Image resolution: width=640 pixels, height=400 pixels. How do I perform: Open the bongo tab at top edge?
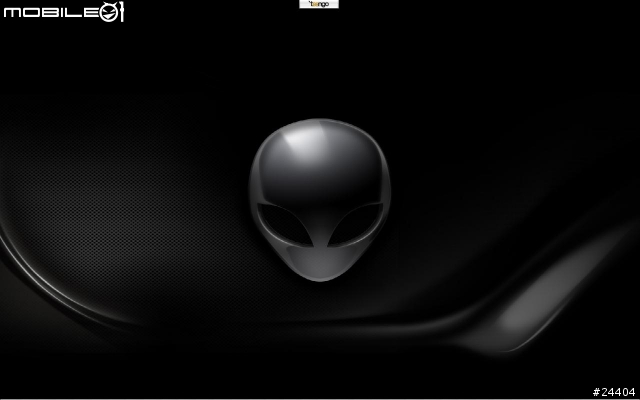tap(319, 4)
